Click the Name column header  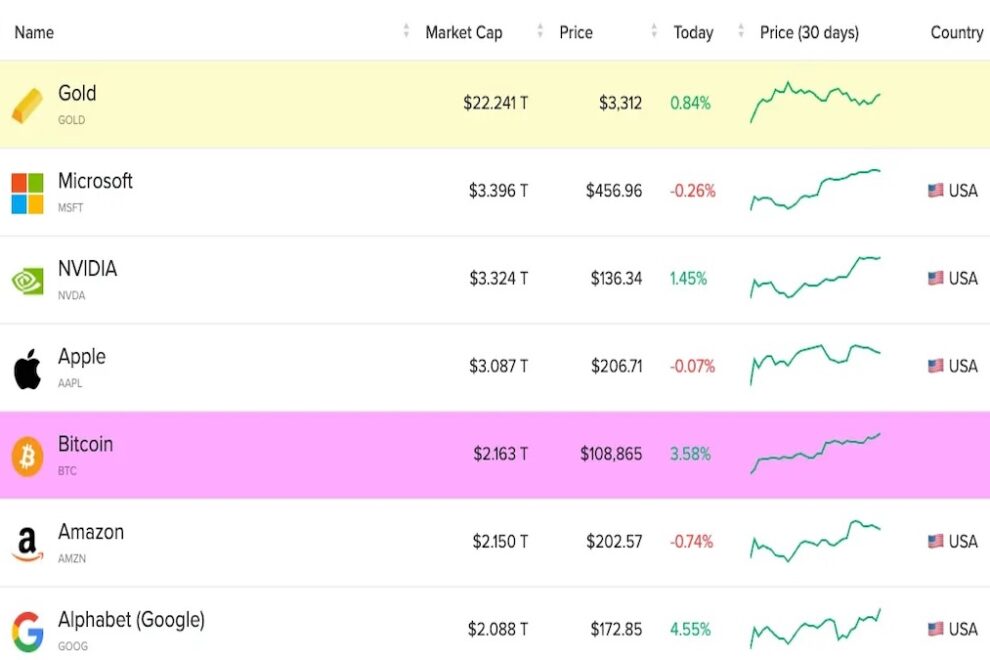click(x=34, y=32)
